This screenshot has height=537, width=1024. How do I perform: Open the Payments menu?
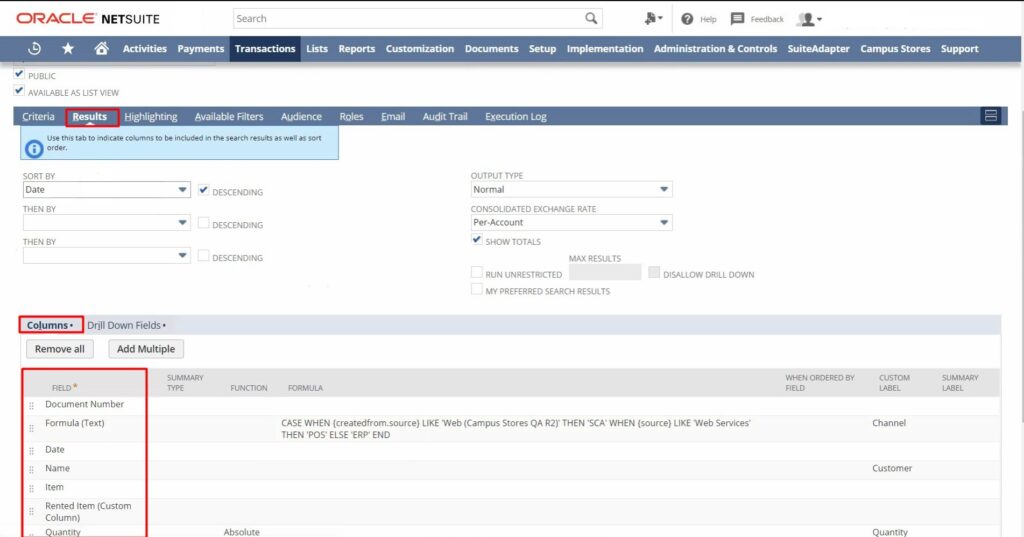click(200, 48)
